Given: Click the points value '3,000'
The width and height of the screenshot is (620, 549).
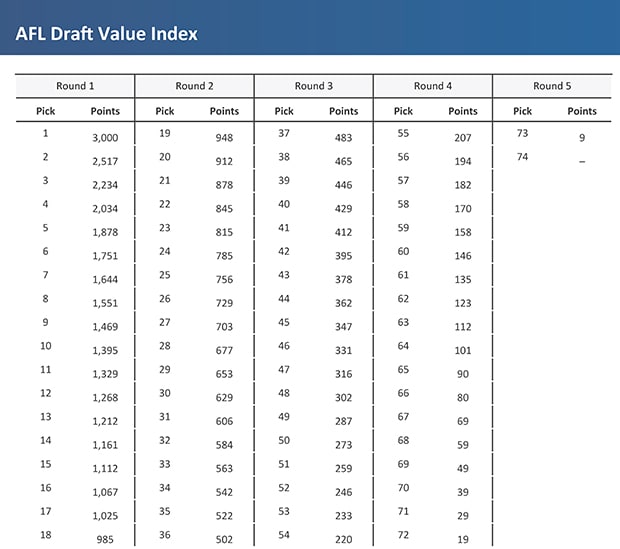Looking at the screenshot, I should (x=105, y=138).
